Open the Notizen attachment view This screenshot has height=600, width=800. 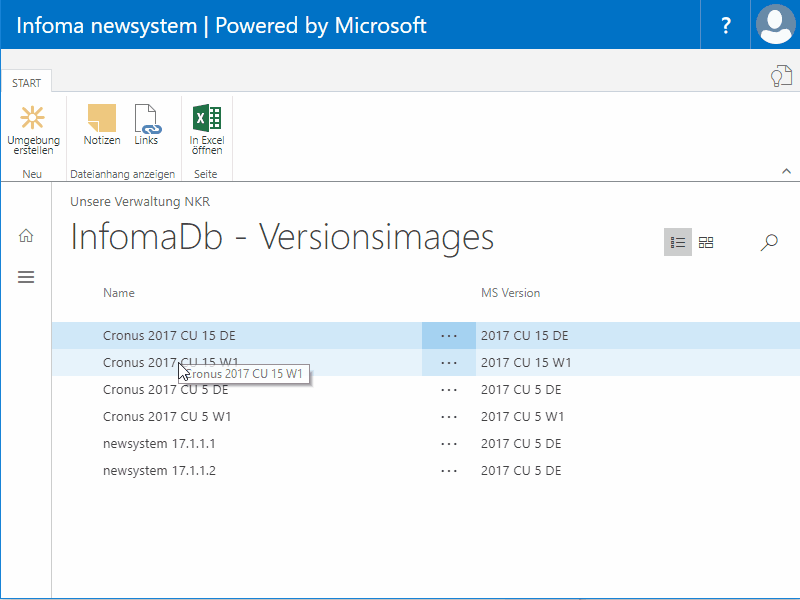click(x=102, y=125)
